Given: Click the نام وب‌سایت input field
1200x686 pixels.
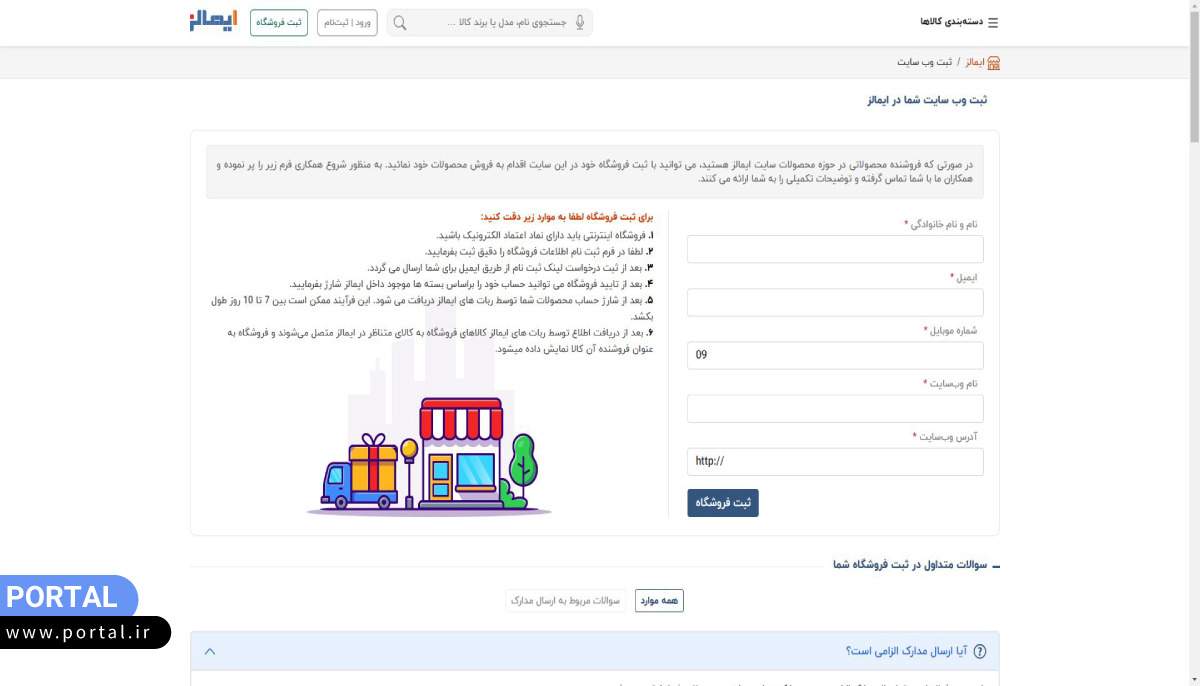Looking at the screenshot, I should [835, 408].
